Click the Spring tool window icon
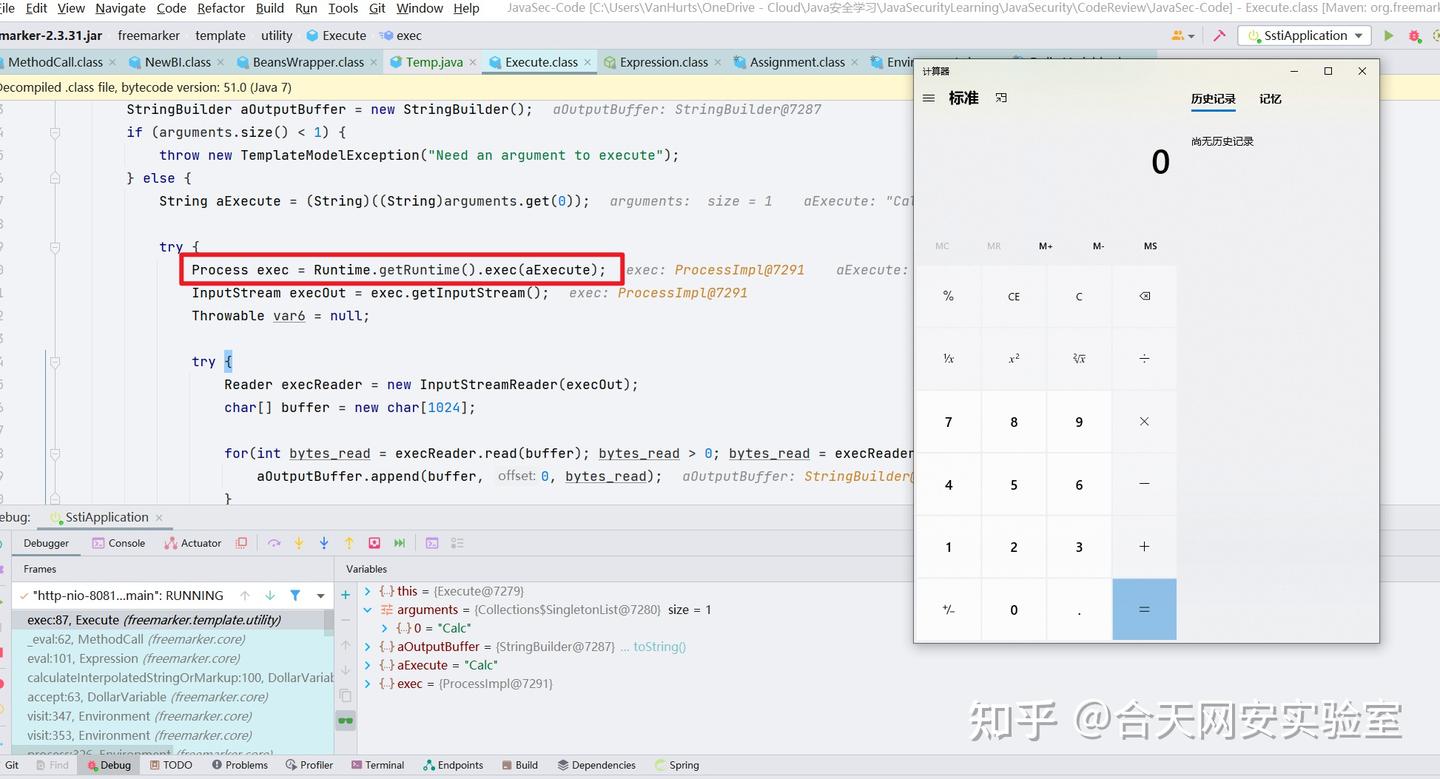The width and height of the screenshot is (1440, 779). coord(677,765)
